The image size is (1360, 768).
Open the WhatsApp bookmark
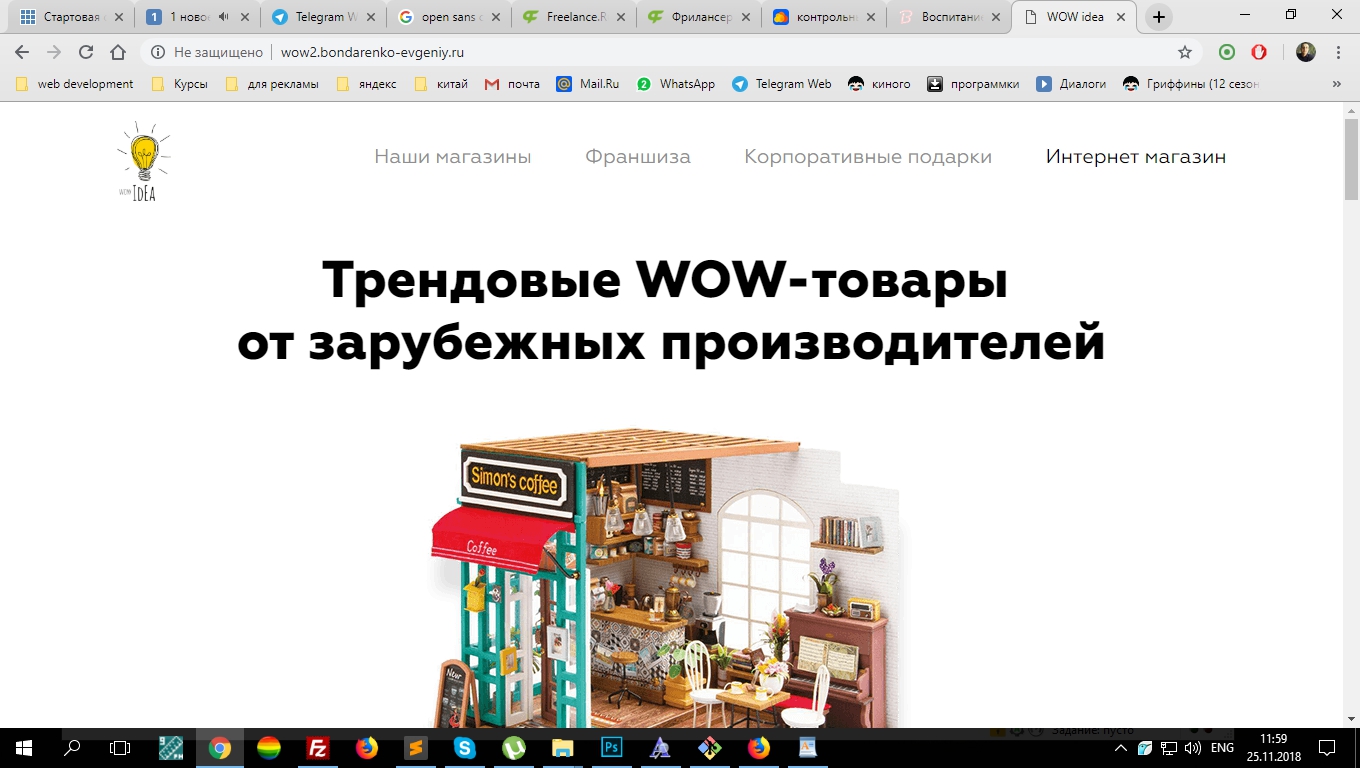(x=676, y=84)
